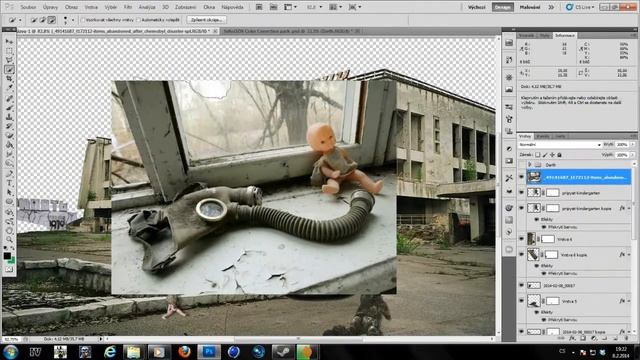Select the Path Selection tool
Screen dimensions: 640x360
(x=9, y=193)
